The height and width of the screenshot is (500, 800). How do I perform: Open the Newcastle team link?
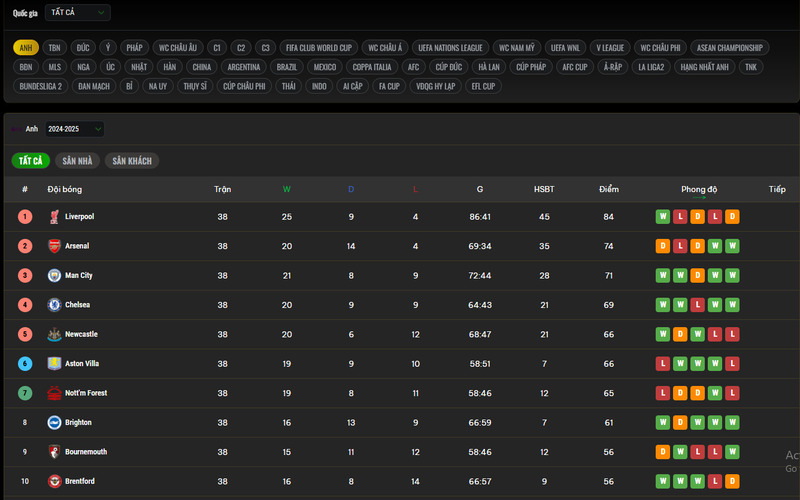[81, 334]
